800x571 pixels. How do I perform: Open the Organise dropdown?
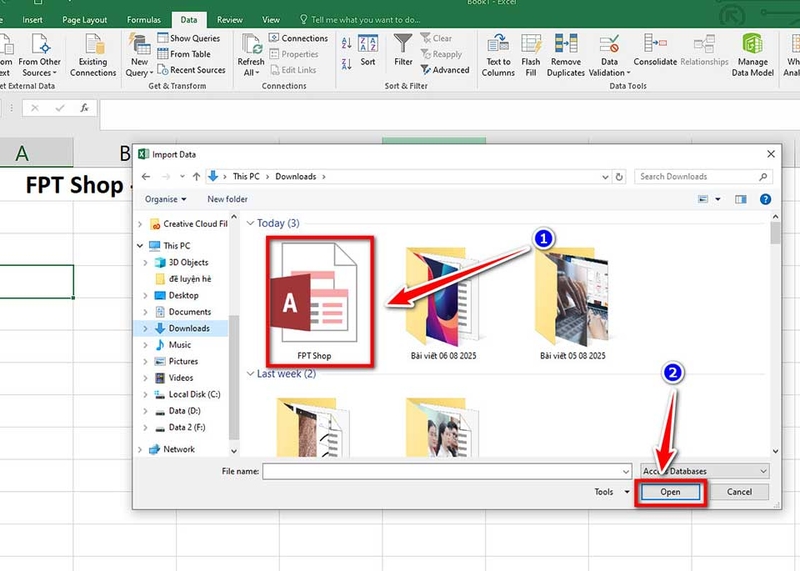(x=165, y=199)
